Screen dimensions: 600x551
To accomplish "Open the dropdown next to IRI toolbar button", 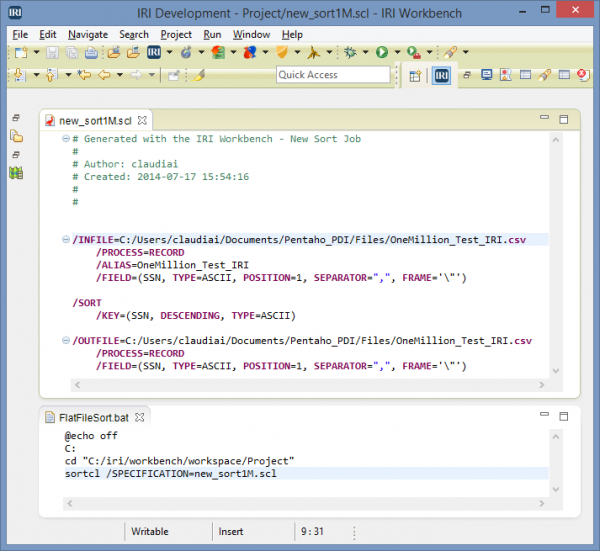I will coord(170,52).
